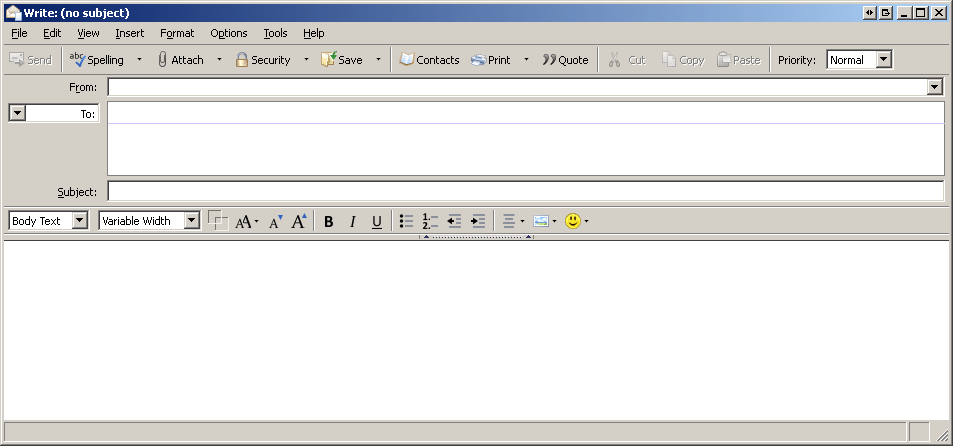The width and height of the screenshot is (953, 446).
Task: Expand the Attach dropdown arrow
Action: (x=219, y=60)
